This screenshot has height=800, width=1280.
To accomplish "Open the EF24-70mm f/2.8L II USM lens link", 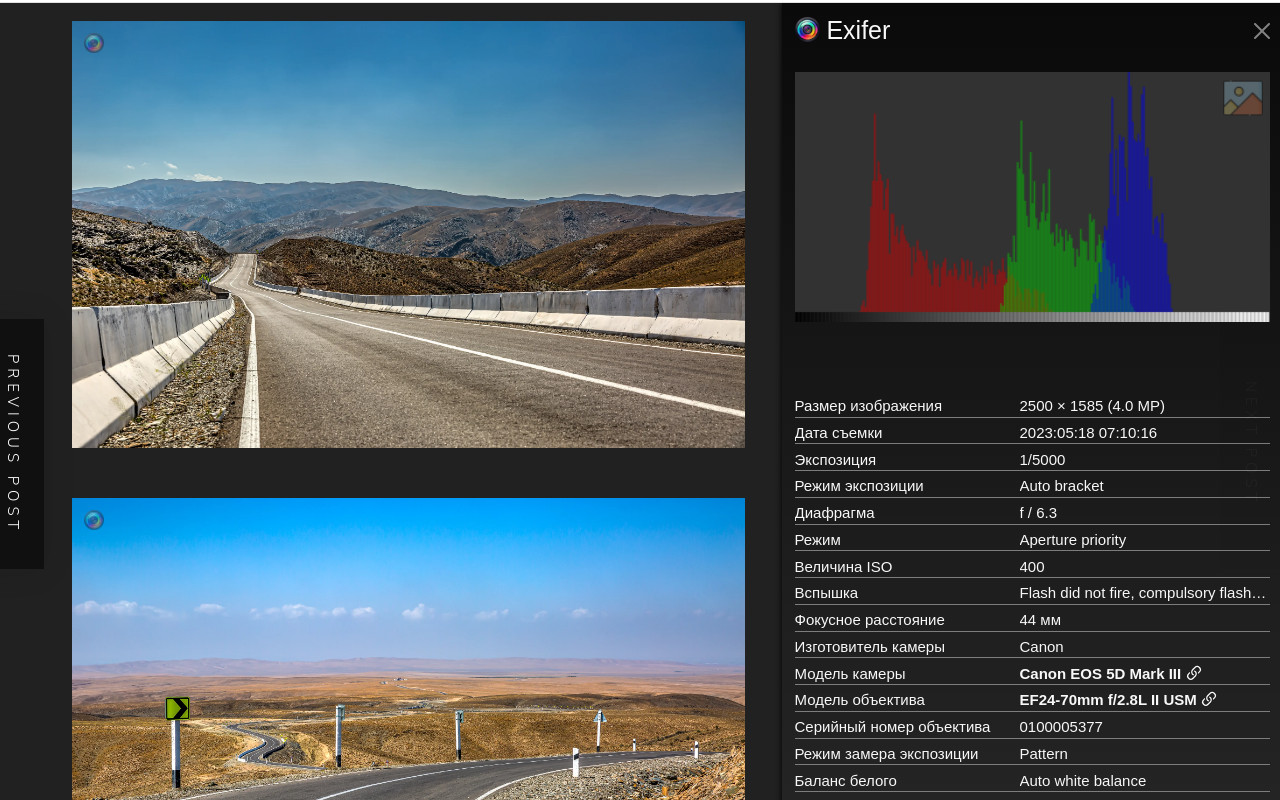I will (1108, 700).
